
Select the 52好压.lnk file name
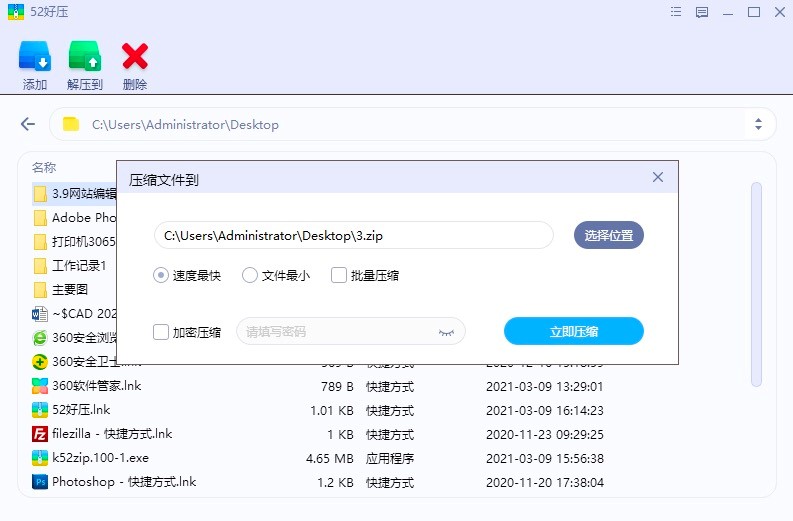pos(81,410)
